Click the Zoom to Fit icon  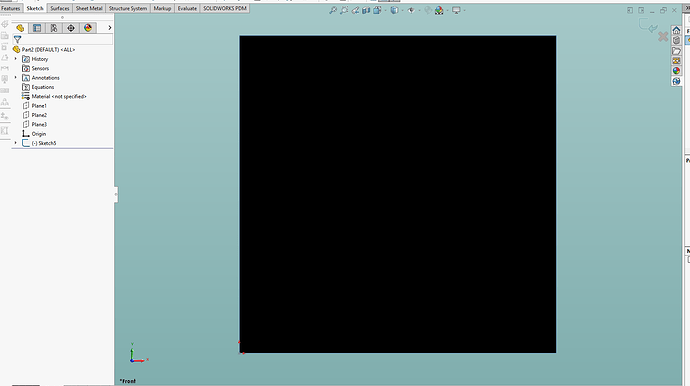pyautogui.click(x=333, y=10)
